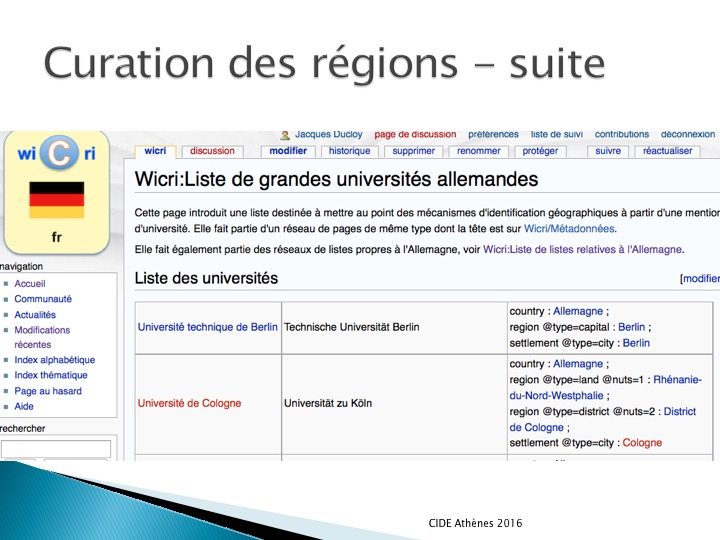Click the Liste des universités heading
The height and width of the screenshot is (540, 720).
206,278
